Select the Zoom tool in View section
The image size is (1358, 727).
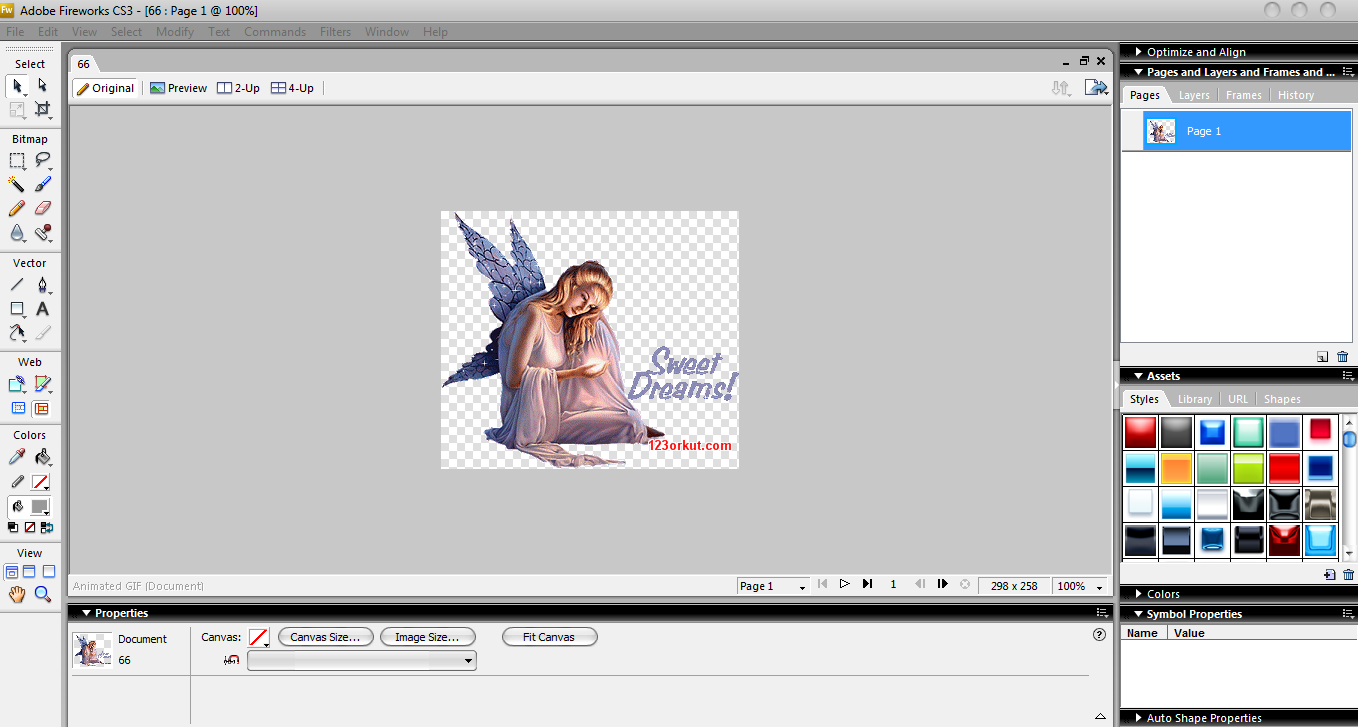tap(41, 593)
